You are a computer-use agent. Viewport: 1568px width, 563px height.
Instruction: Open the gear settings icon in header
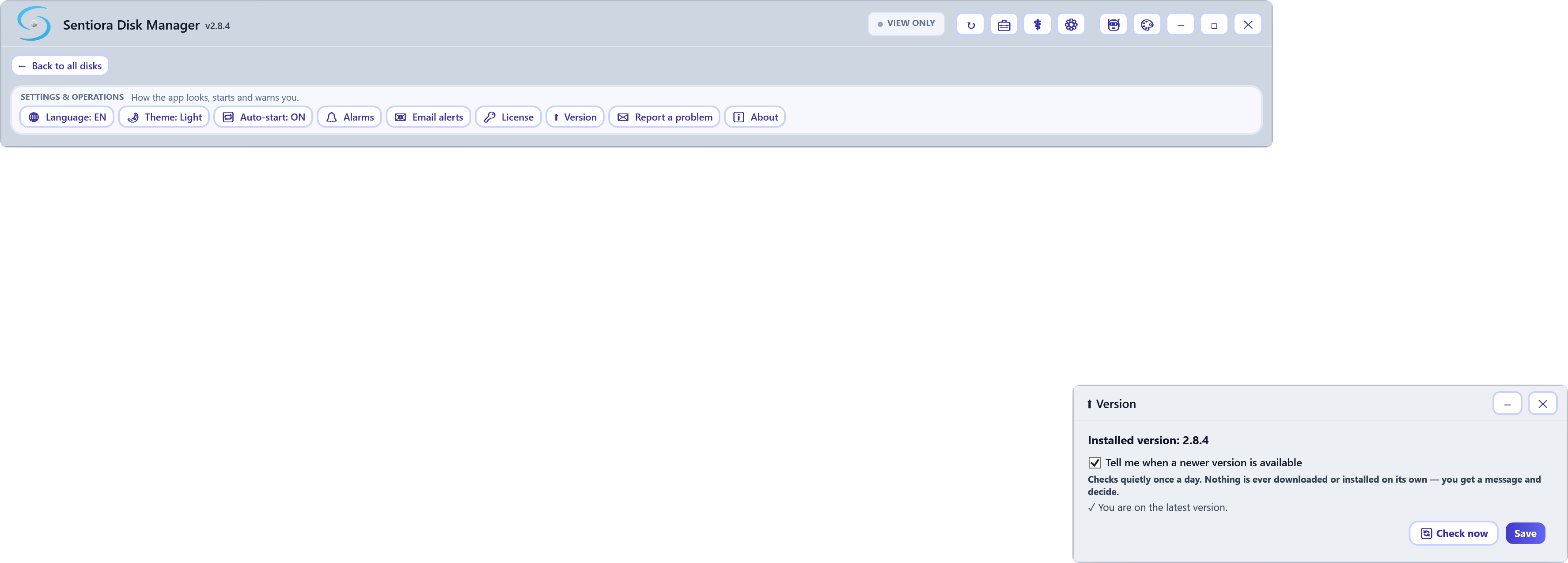pyautogui.click(x=1071, y=25)
